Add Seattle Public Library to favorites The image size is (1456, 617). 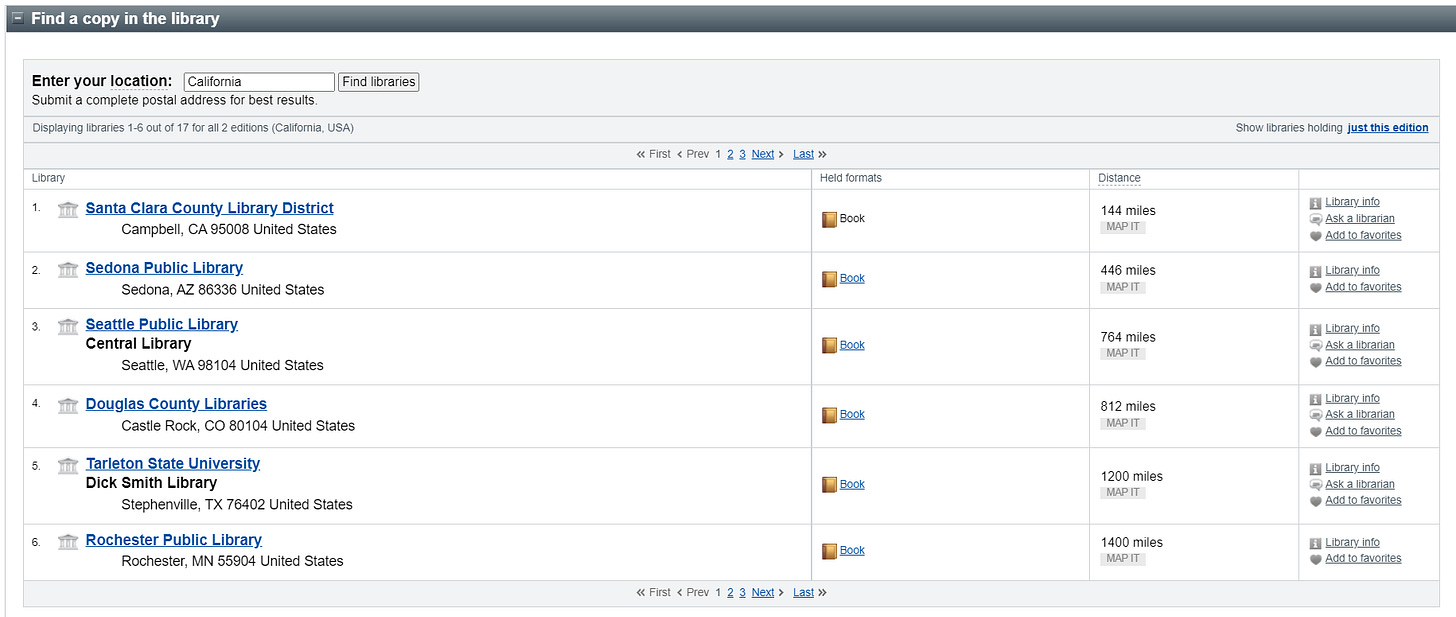tap(1363, 361)
